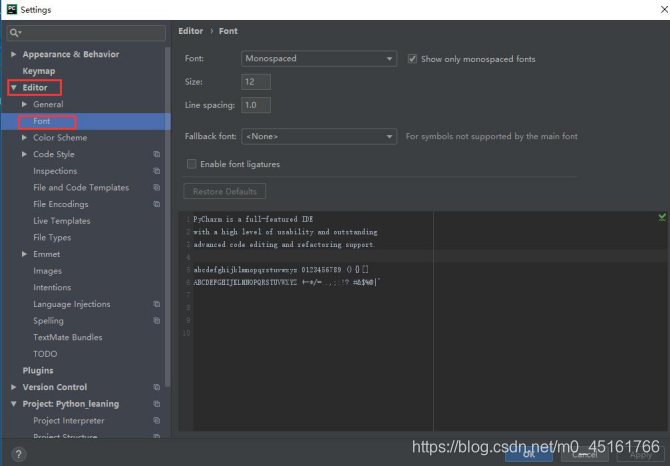Open the Font dropdown showing Monospaced
This screenshot has width=670, height=466.
(x=319, y=59)
